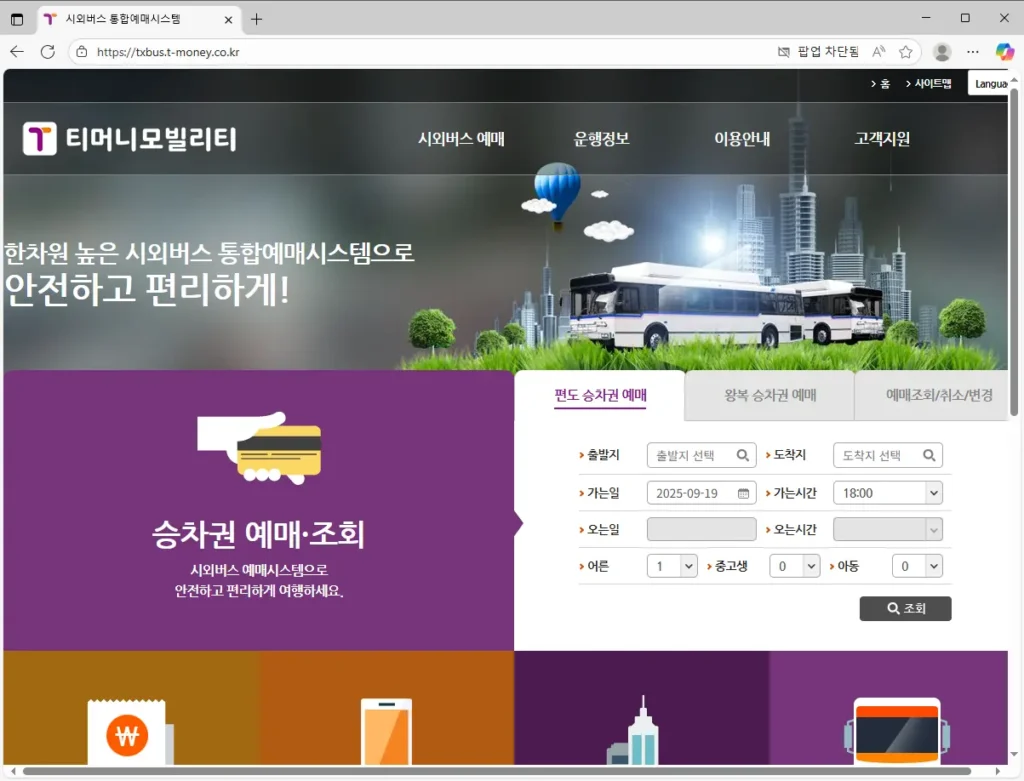Click the 사이트맵 link at top right
The width and height of the screenshot is (1024, 781).
pyautogui.click(x=932, y=84)
